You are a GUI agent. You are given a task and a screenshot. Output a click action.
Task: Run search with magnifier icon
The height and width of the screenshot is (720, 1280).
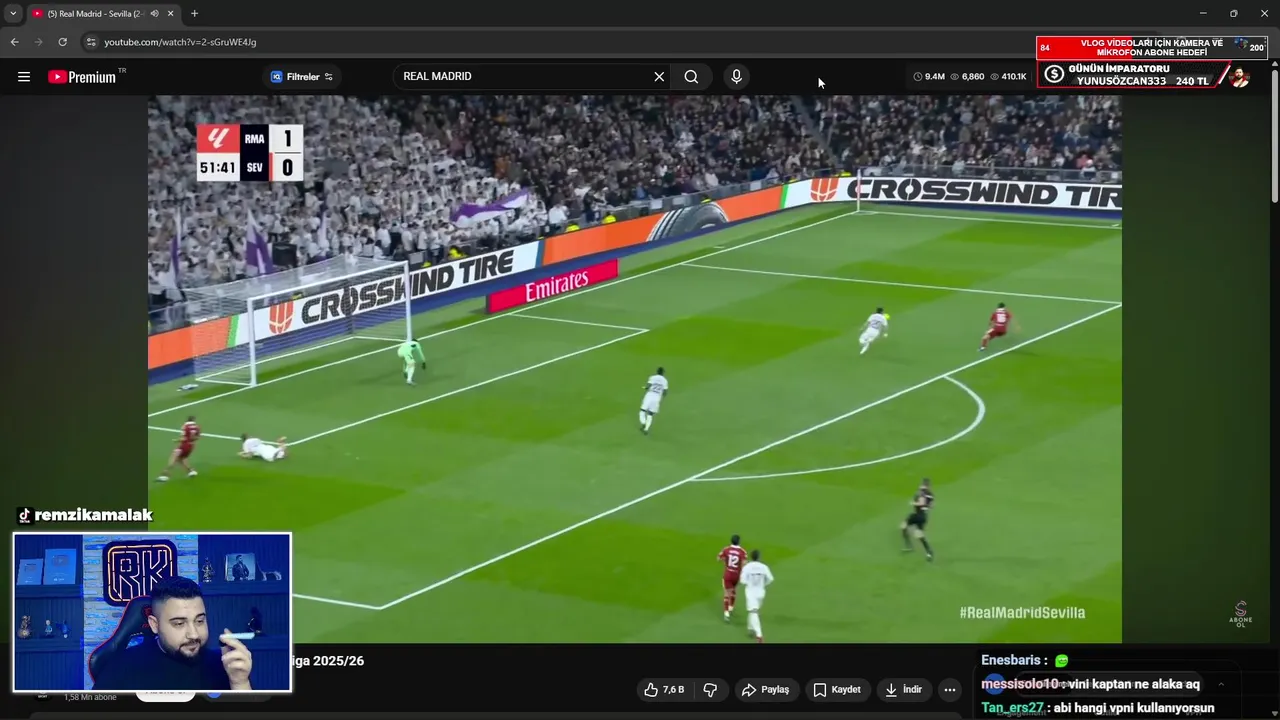pos(691,77)
